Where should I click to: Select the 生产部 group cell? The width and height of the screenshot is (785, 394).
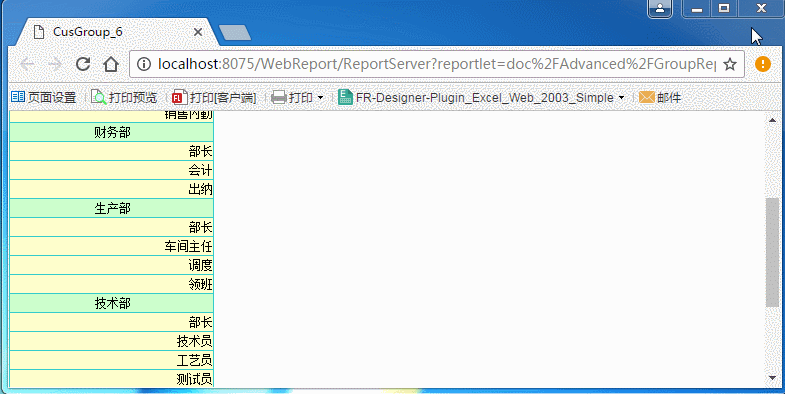112,208
